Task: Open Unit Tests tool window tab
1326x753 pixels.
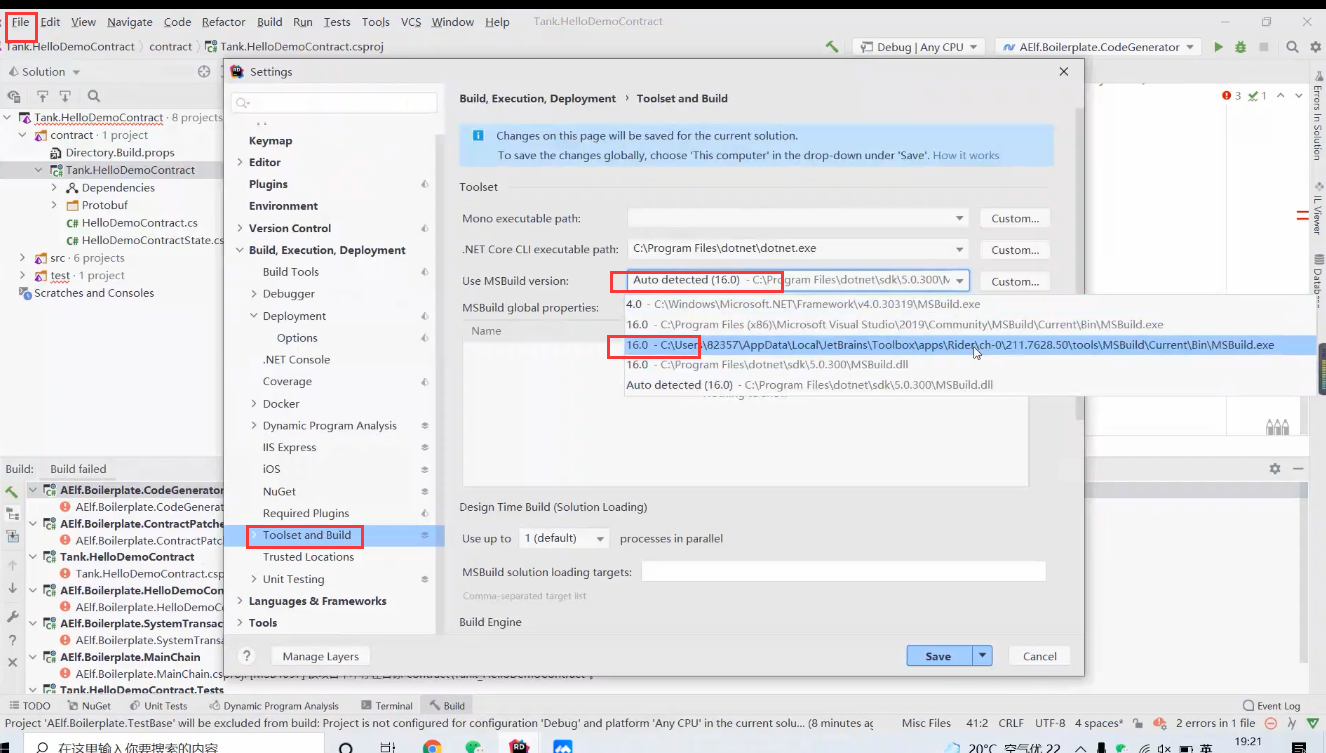Action: coord(158,706)
